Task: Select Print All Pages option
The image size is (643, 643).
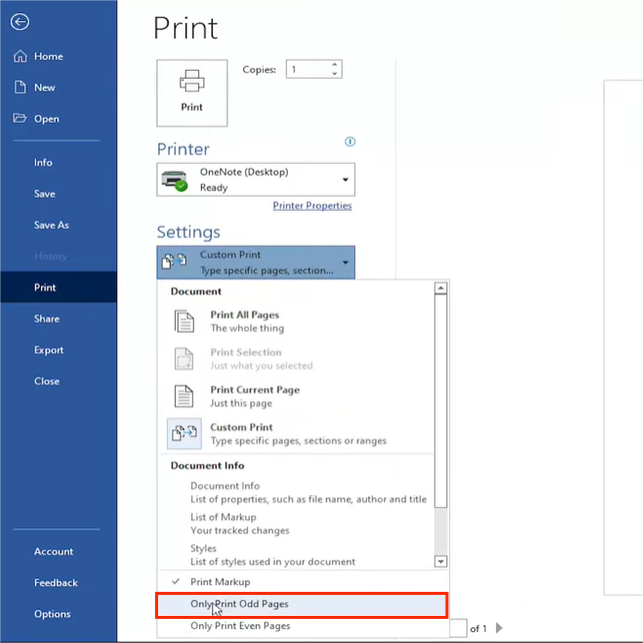Action: point(244,321)
